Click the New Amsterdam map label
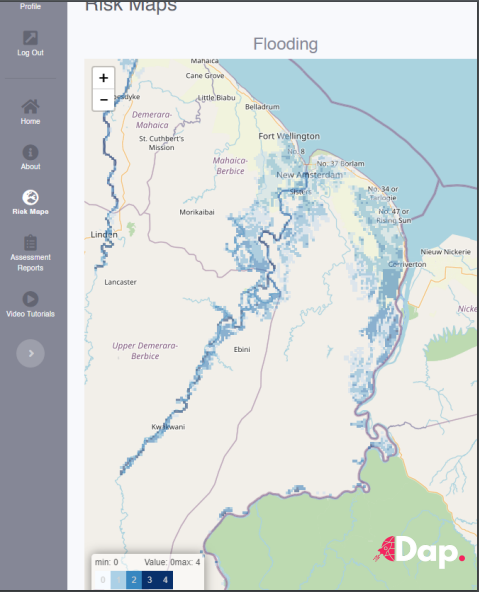This screenshot has height=592, width=479. (310, 175)
